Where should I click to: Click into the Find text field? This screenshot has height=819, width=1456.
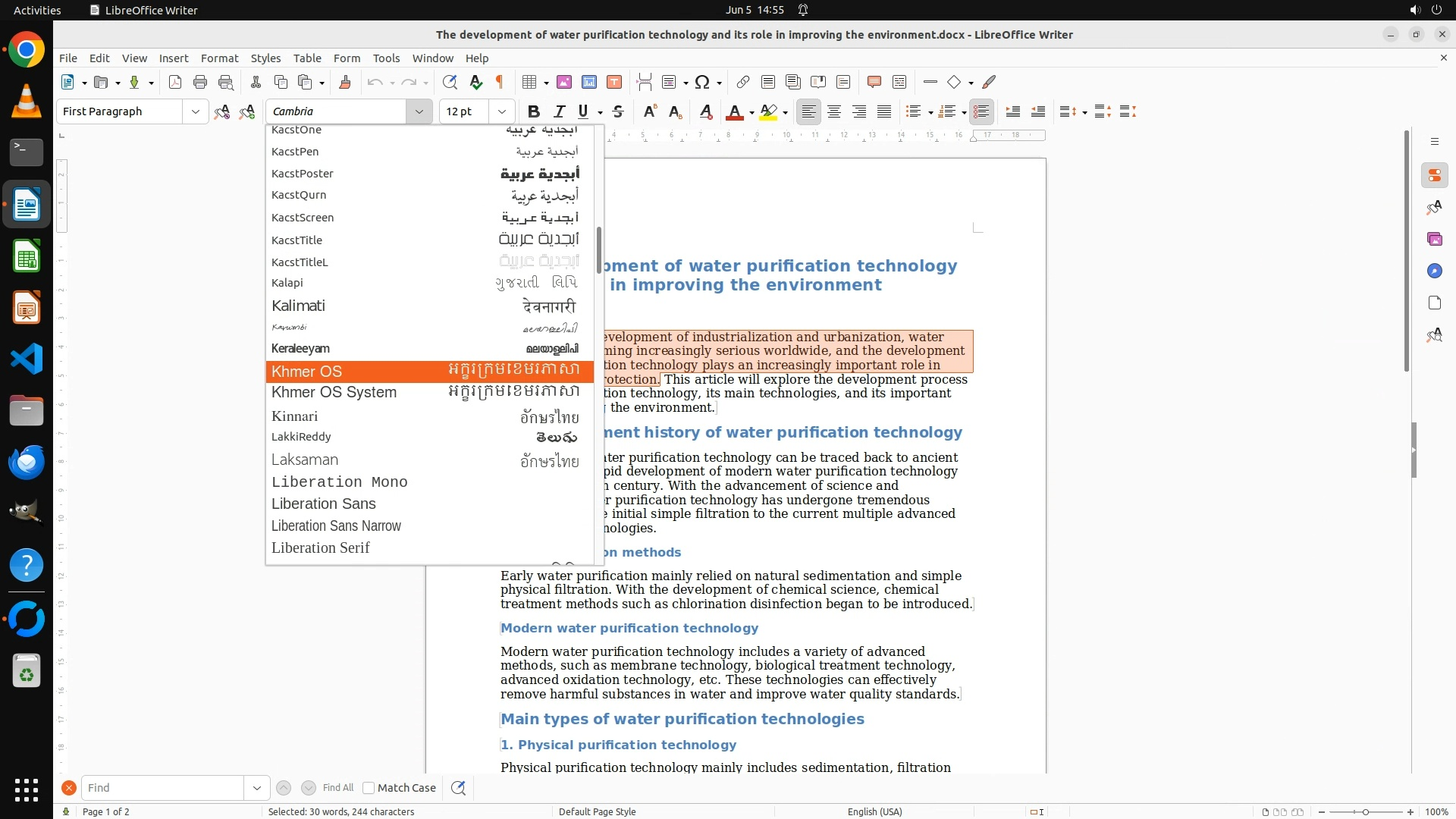(163, 788)
